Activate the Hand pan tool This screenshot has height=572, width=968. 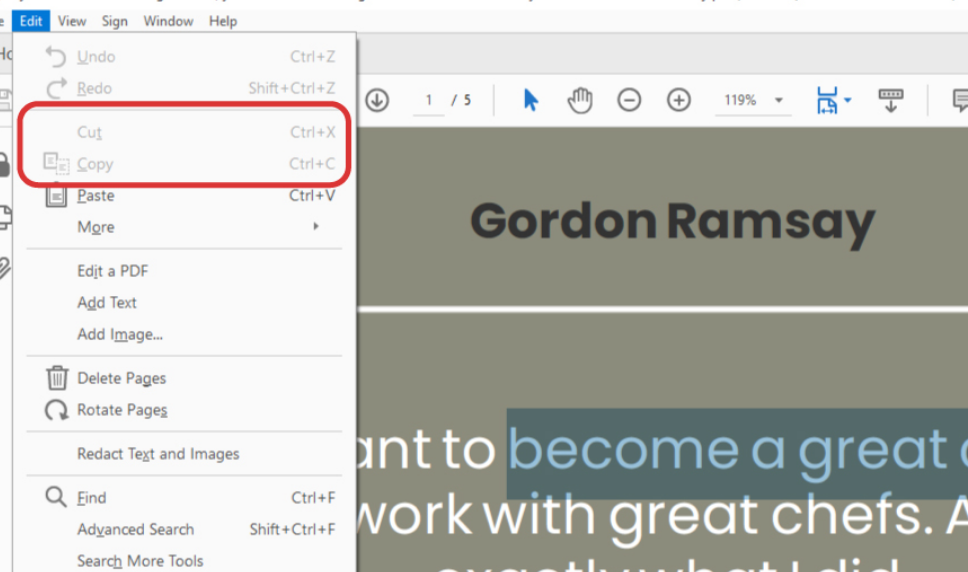click(580, 100)
